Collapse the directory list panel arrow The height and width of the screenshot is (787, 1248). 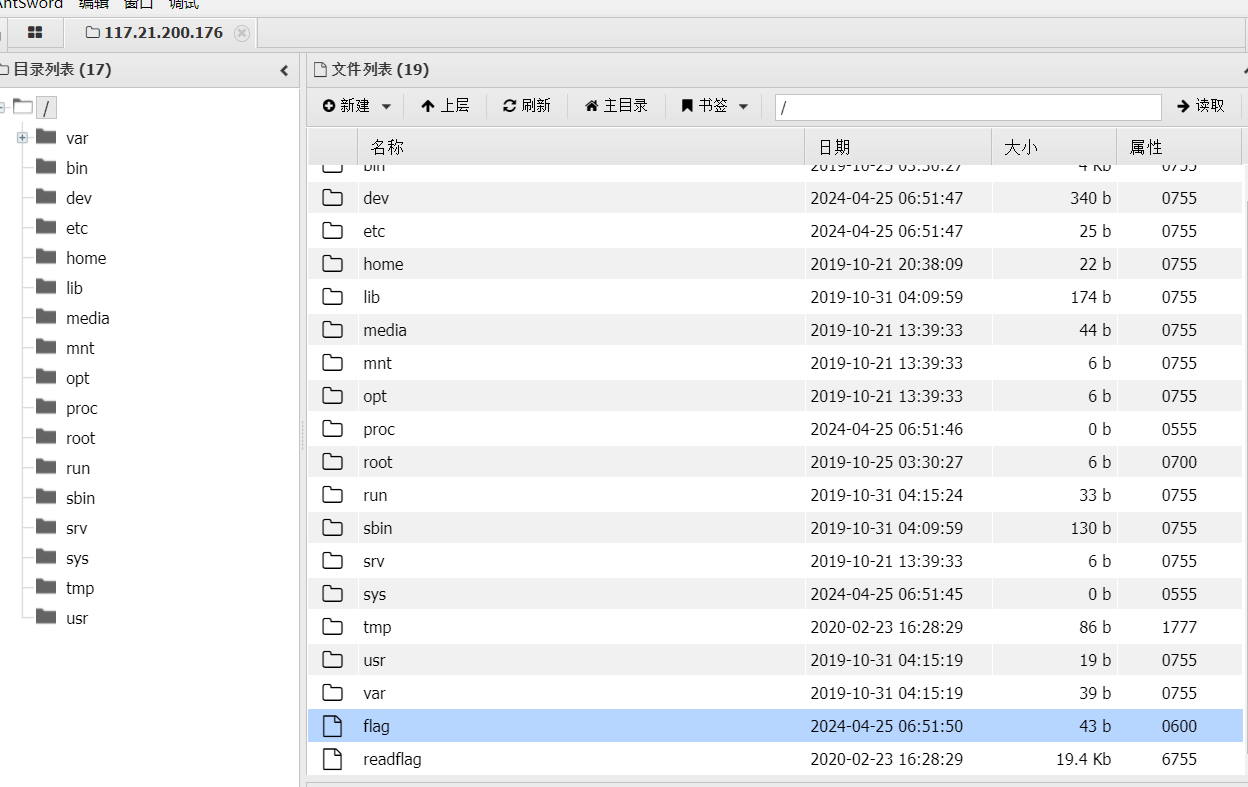(284, 70)
